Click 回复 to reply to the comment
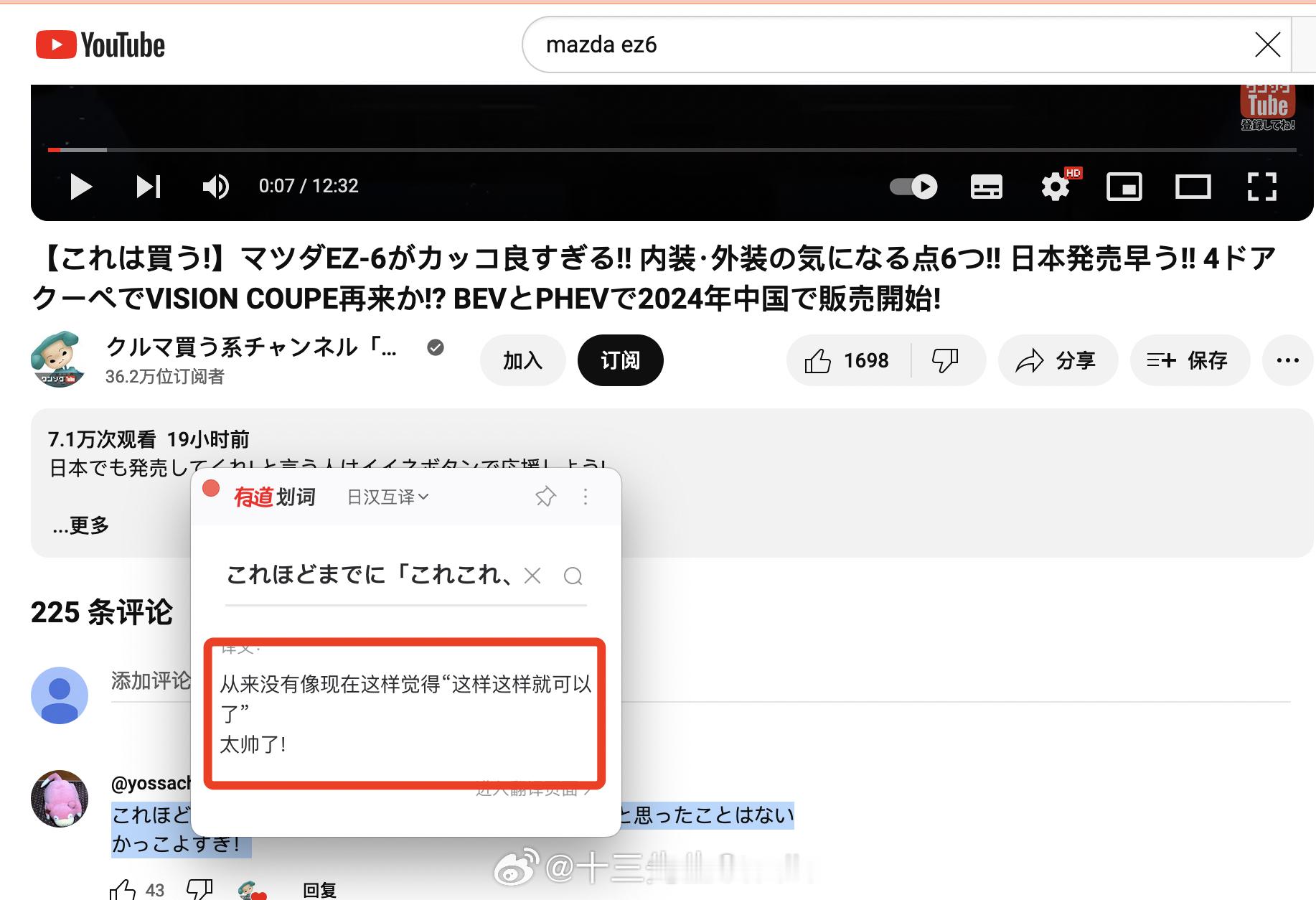The height and width of the screenshot is (900, 1316). 319,890
